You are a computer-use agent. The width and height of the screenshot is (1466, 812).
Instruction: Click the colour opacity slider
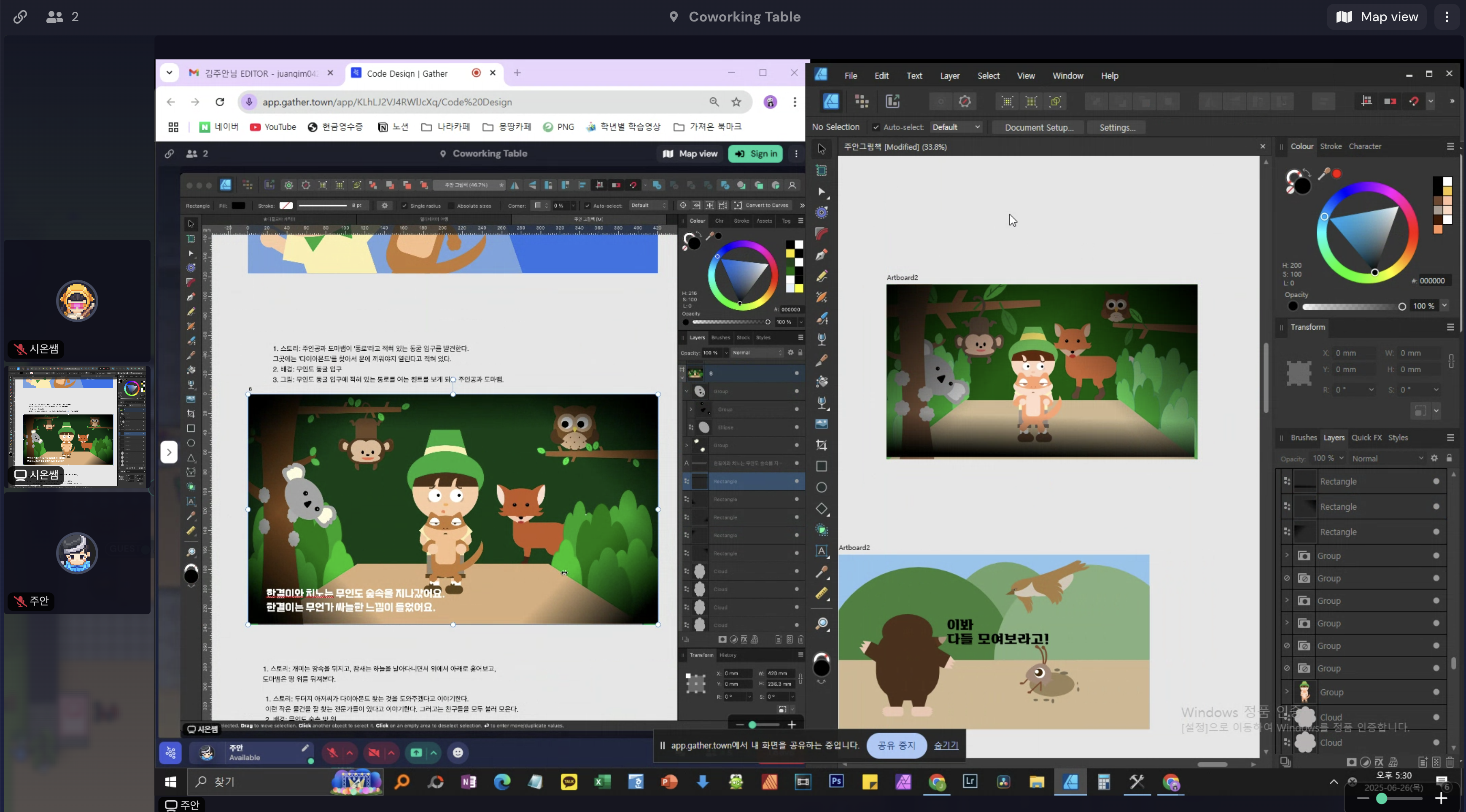pyautogui.click(x=1352, y=307)
